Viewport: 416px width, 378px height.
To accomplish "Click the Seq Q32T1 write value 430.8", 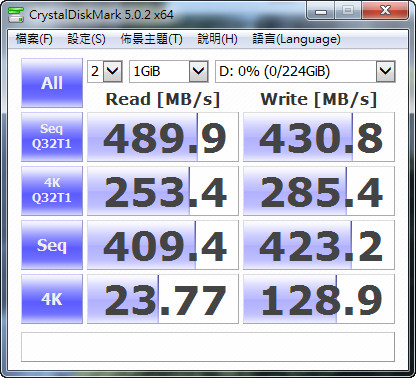I will coord(319,137).
